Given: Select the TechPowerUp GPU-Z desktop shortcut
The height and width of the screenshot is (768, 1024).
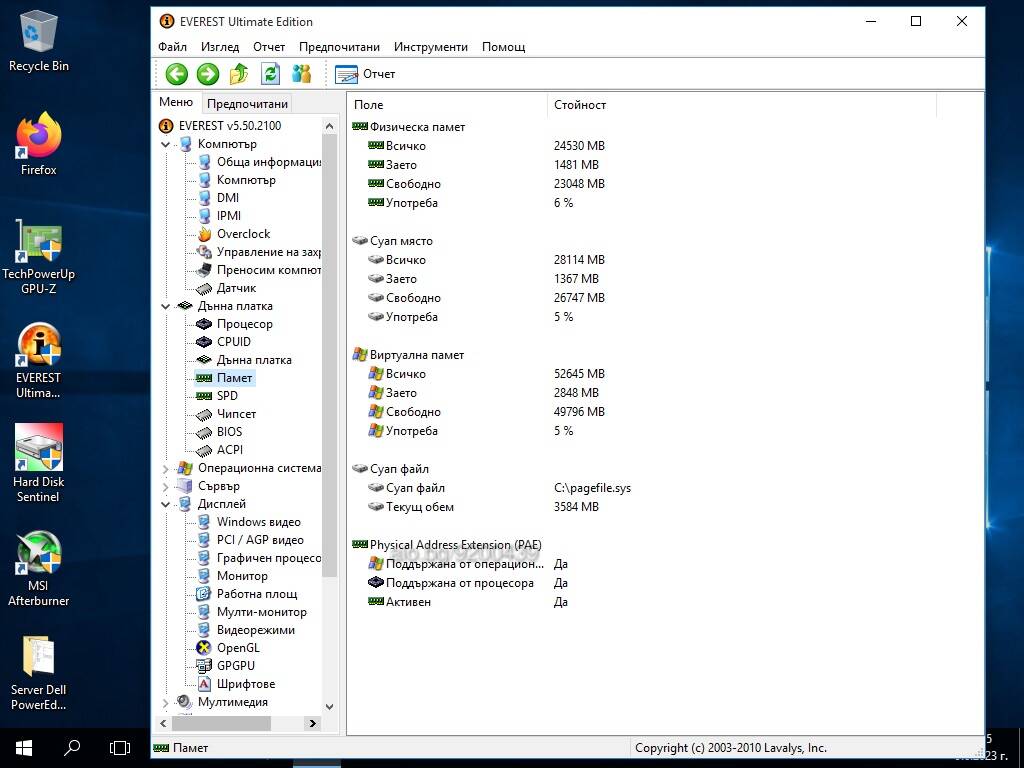Looking at the screenshot, I should pyautogui.click(x=39, y=257).
